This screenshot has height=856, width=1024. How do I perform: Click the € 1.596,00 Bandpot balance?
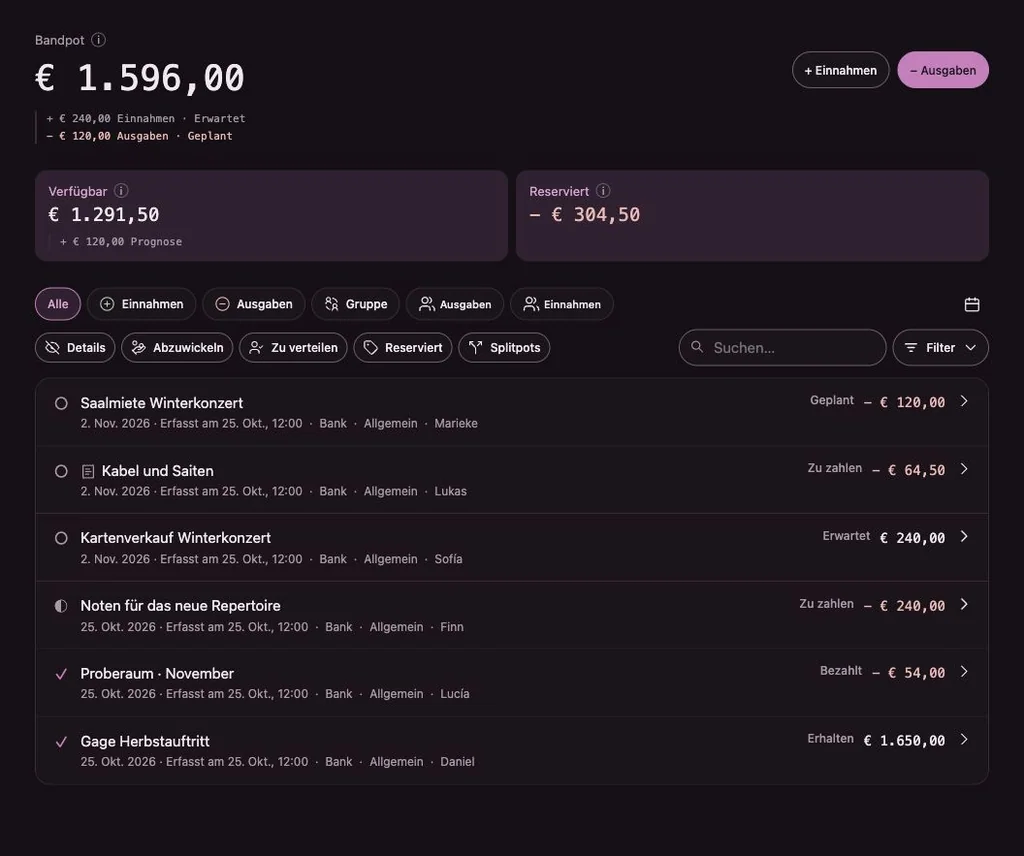pyautogui.click(x=140, y=78)
